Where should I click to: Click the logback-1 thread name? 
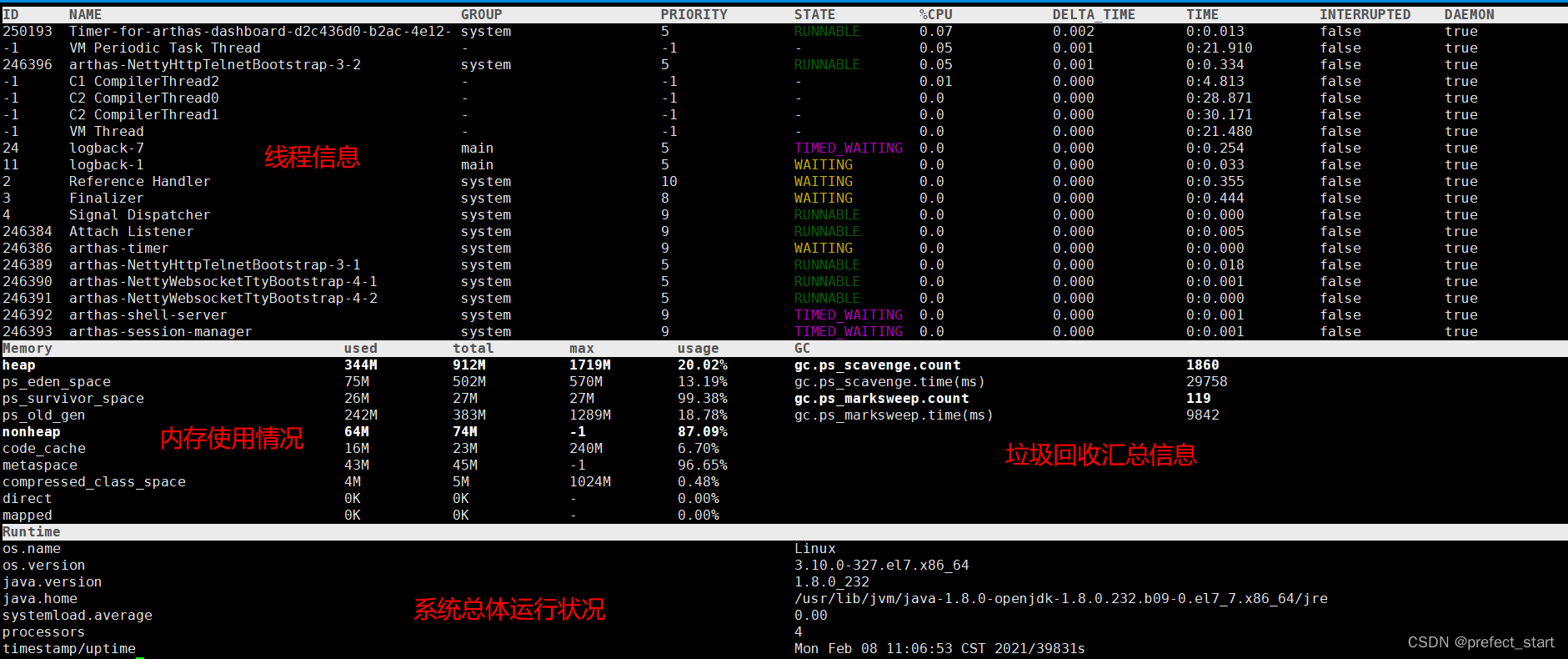(x=107, y=165)
